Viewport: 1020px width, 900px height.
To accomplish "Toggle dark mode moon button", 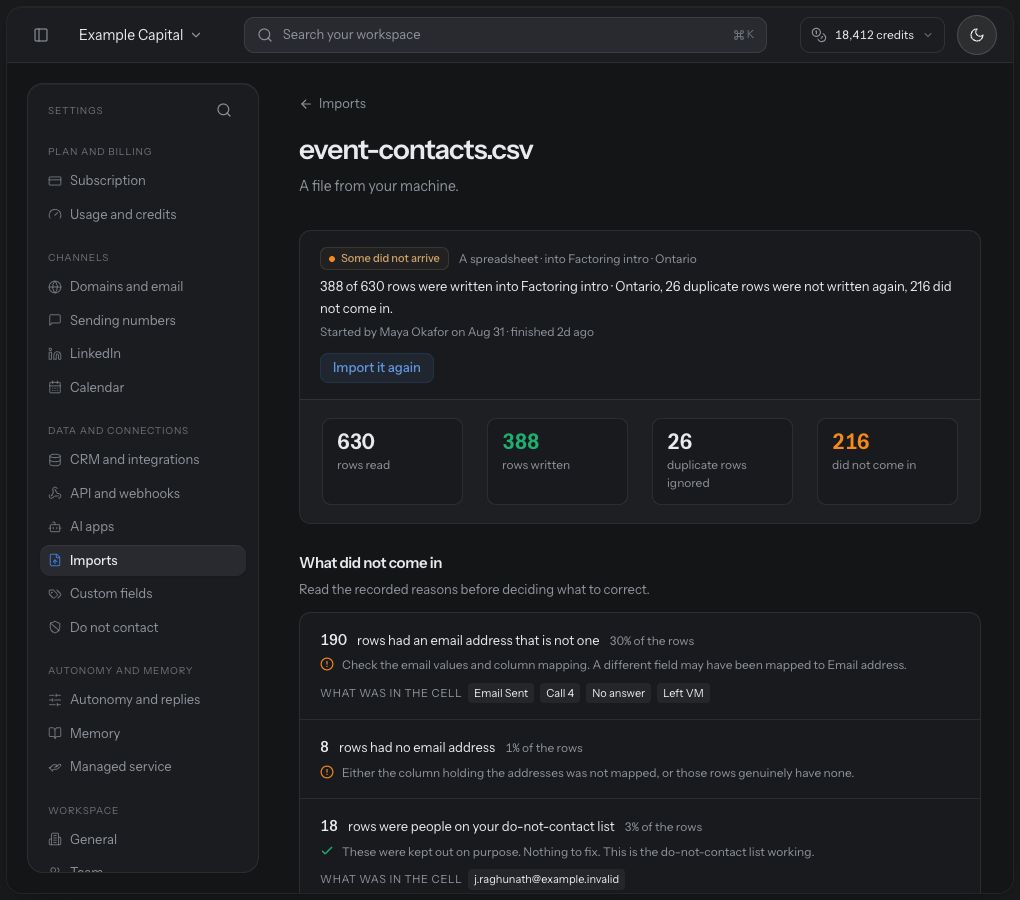I will coord(976,35).
